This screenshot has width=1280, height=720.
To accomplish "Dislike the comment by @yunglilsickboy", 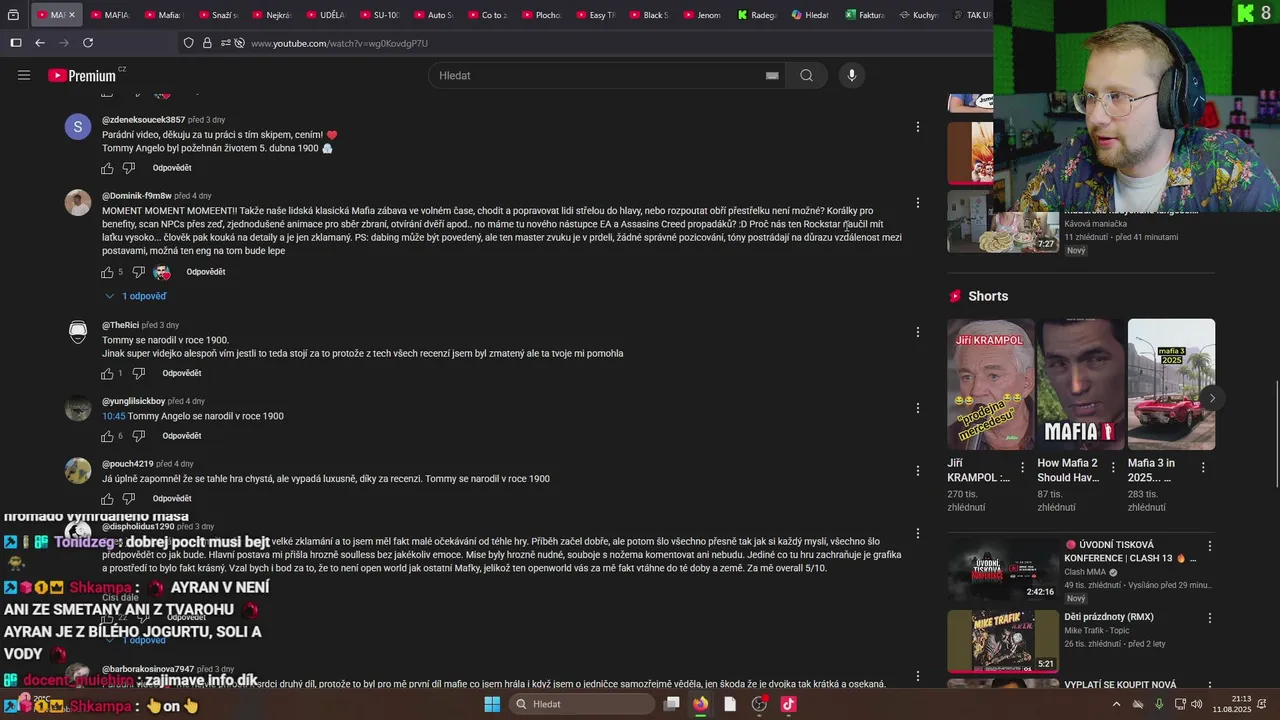I will (139, 436).
